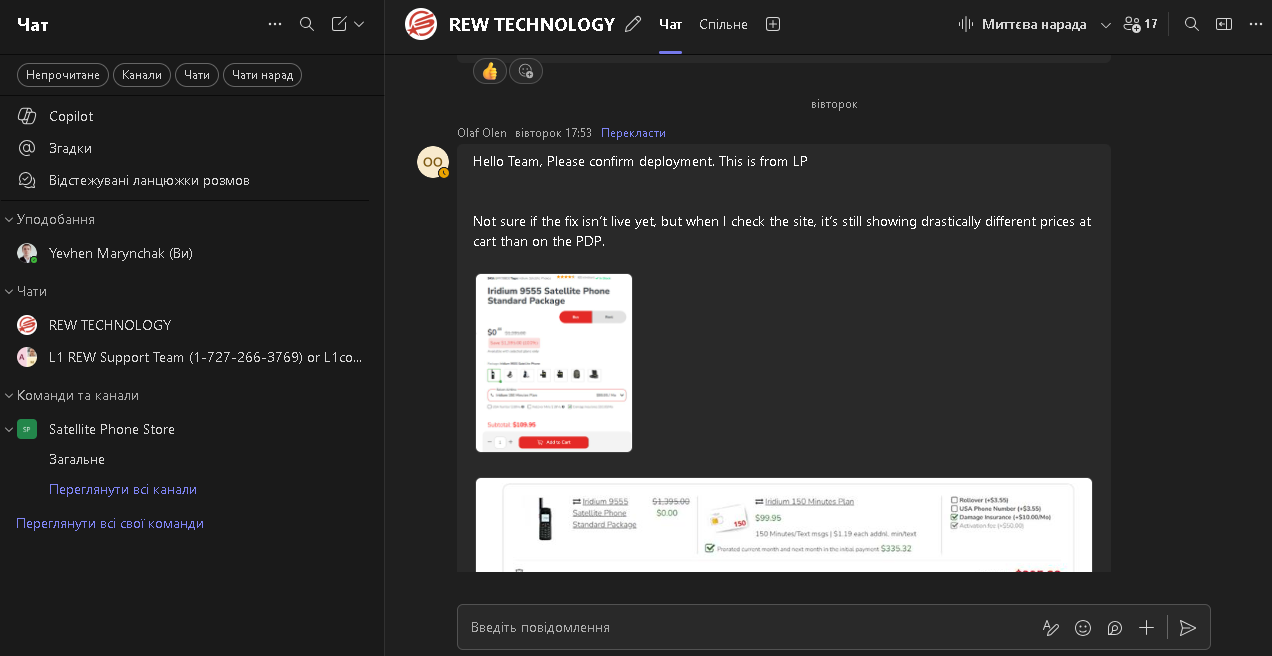The image size is (1272, 656).
Task: Start a new chat with compose icon
Action: click(339, 24)
